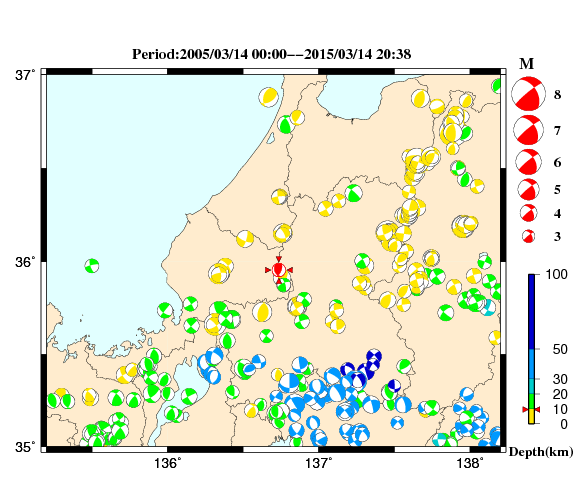Select the red highlighted earthquake marker
Screen dimensions: 580x500
pyautogui.click(x=279, y=270)
